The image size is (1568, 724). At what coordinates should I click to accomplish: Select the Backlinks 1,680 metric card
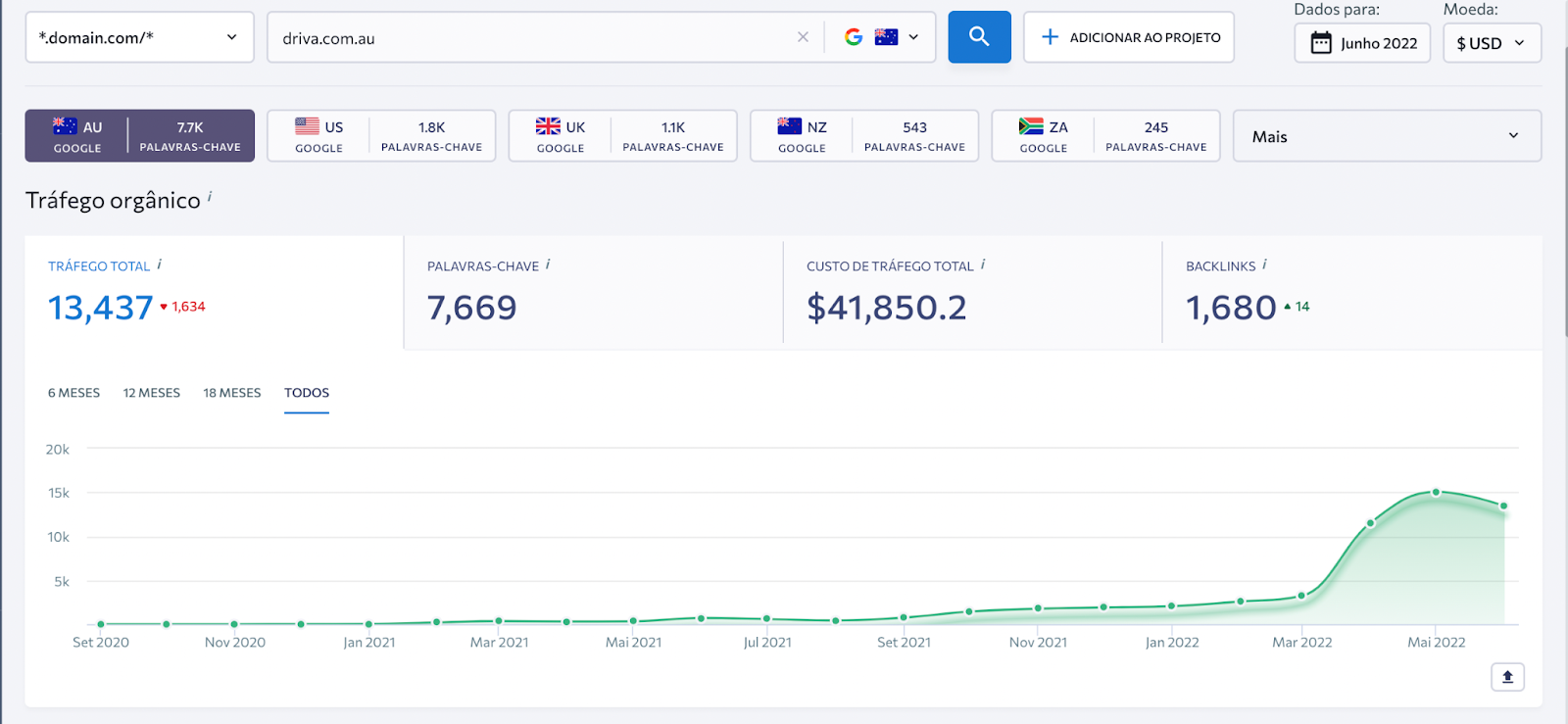(1351, 292)
